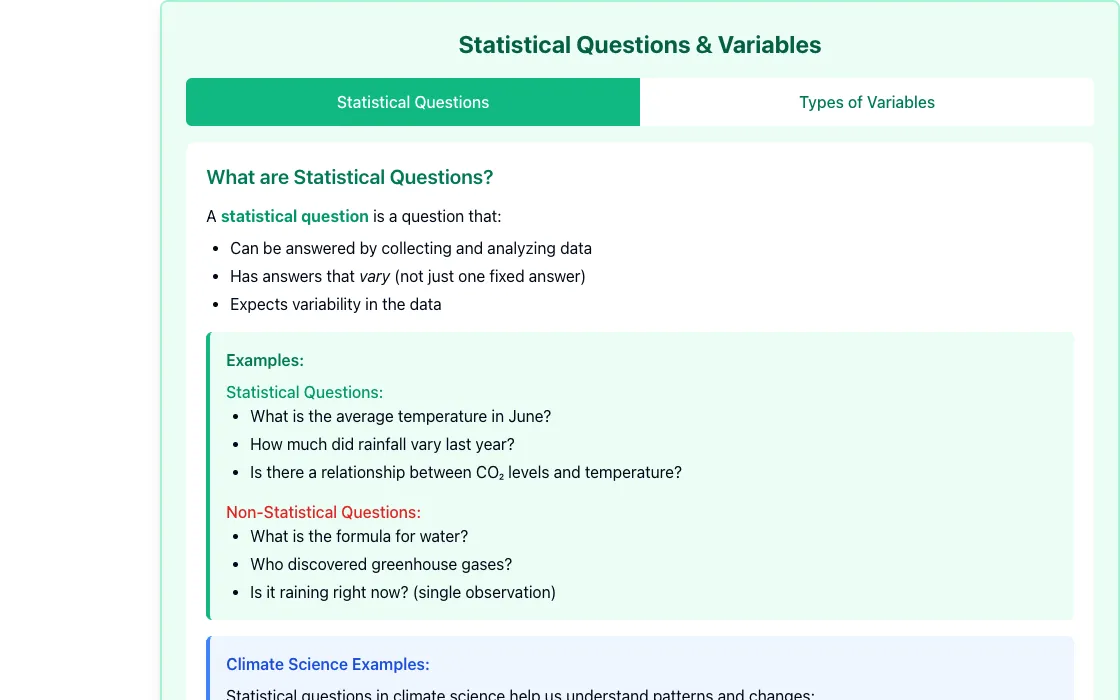Click the green Statistical Questions: subheading
The width and height of the screenshot is (1120, 700).
coord(304,392)
